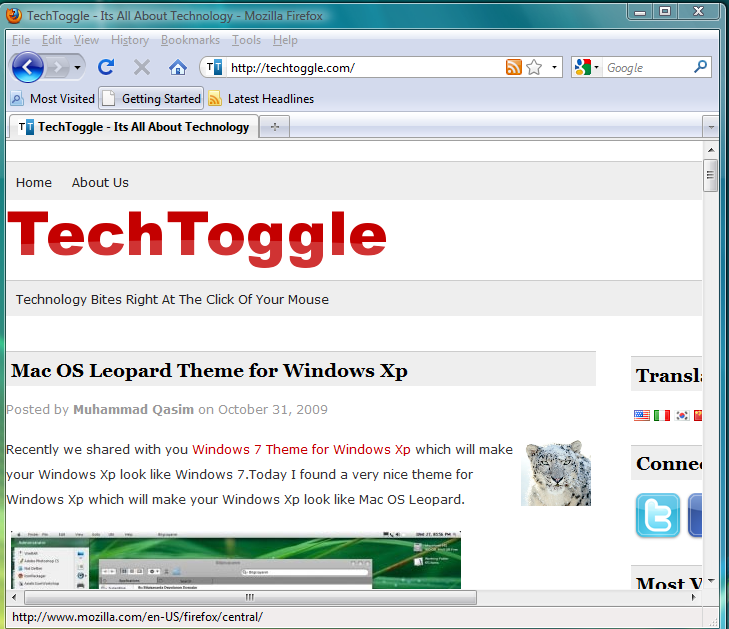Click horizontal scrollbar left arrow

pos(14,597)
